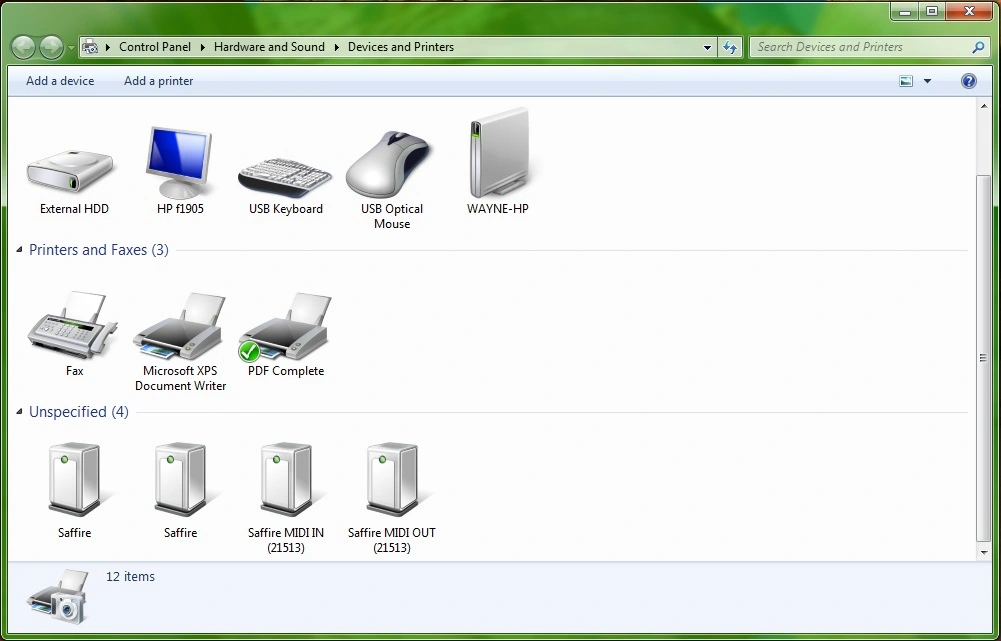Open the address bar history dropdown
The width and height of the screenshot is (1001, 641).
707,47
